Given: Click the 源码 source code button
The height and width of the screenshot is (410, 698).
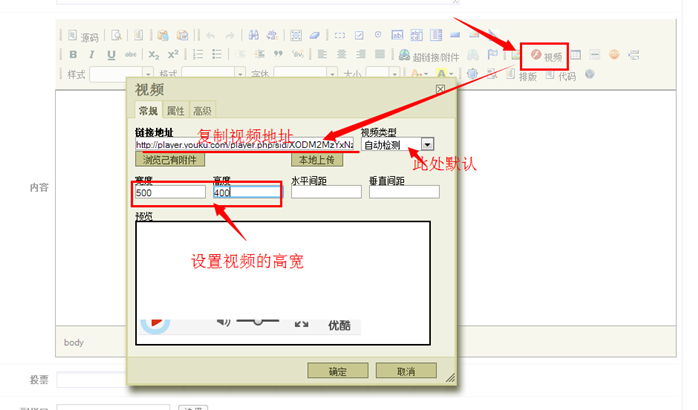Looking at the screenshot, I should (x=82, y=36).
